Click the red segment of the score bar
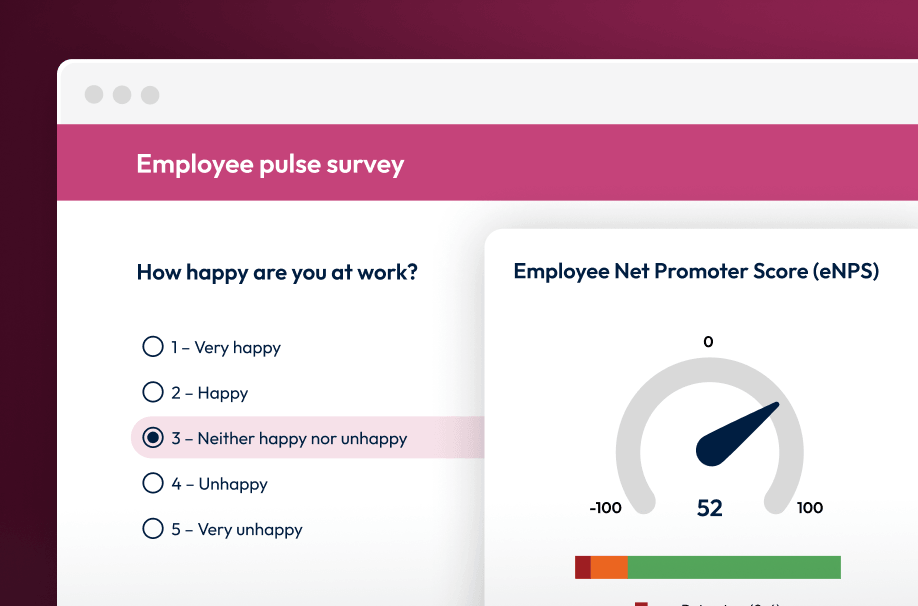This screenshot has width=918, height=606. (583, 567)
